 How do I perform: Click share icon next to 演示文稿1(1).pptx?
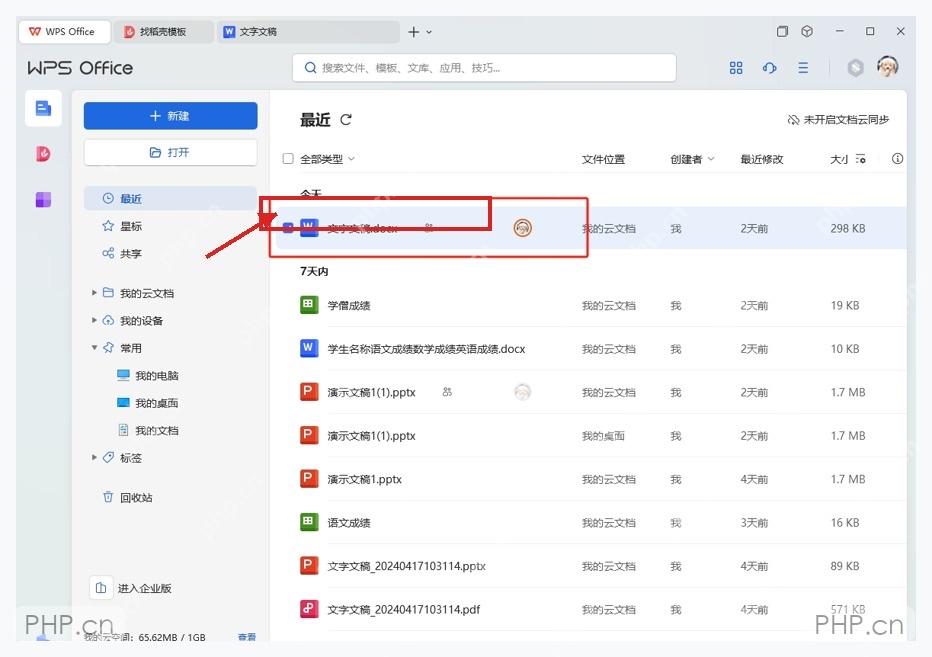coord(447,392)
